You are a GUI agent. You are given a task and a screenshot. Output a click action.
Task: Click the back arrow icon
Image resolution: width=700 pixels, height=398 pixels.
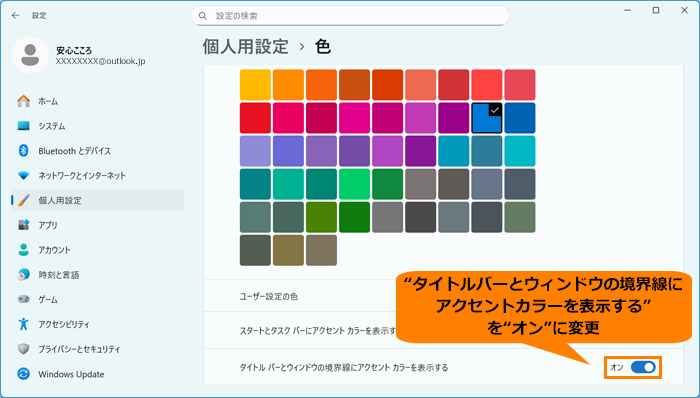16,16
